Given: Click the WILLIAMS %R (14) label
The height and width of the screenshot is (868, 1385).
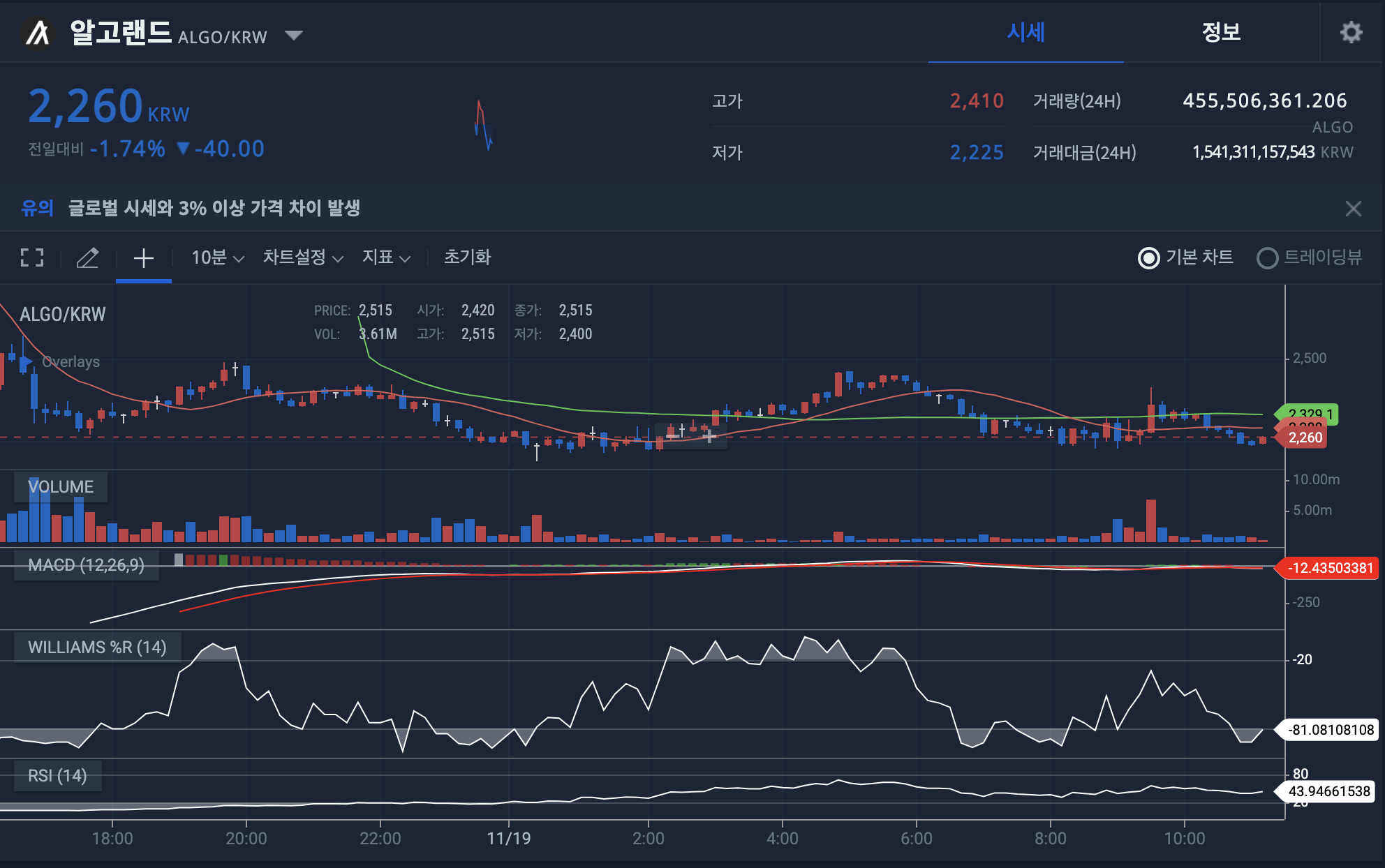Looking at the screenshot, I should click(97, 648).
